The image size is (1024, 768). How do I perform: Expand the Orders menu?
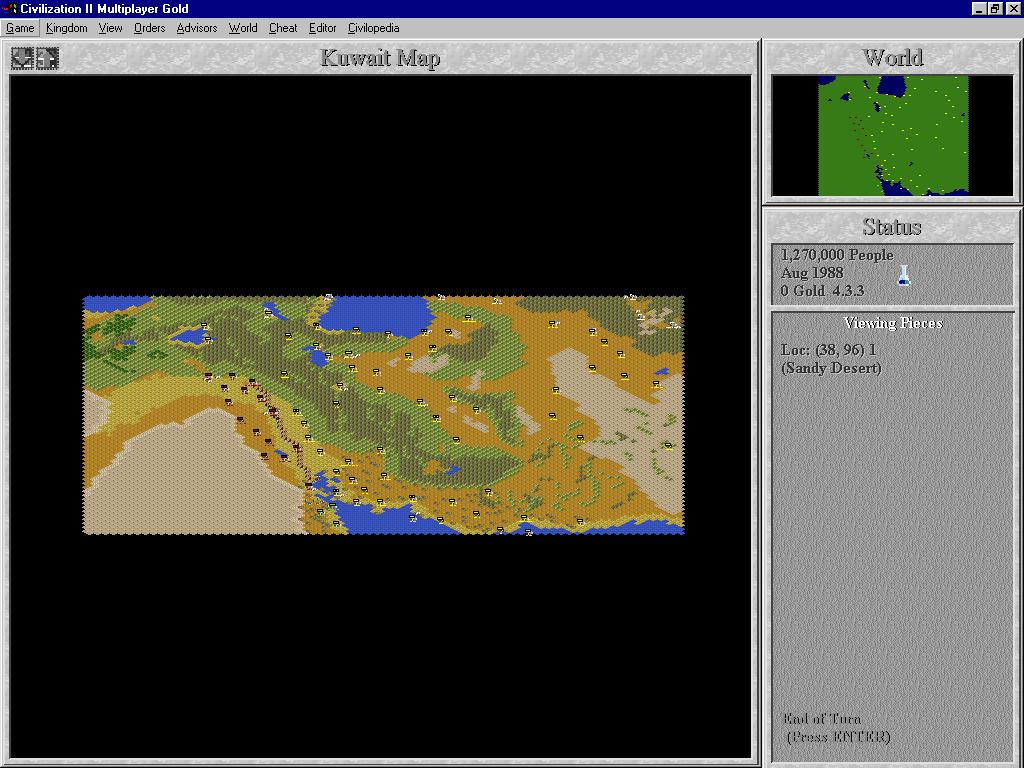pos(149,28)
